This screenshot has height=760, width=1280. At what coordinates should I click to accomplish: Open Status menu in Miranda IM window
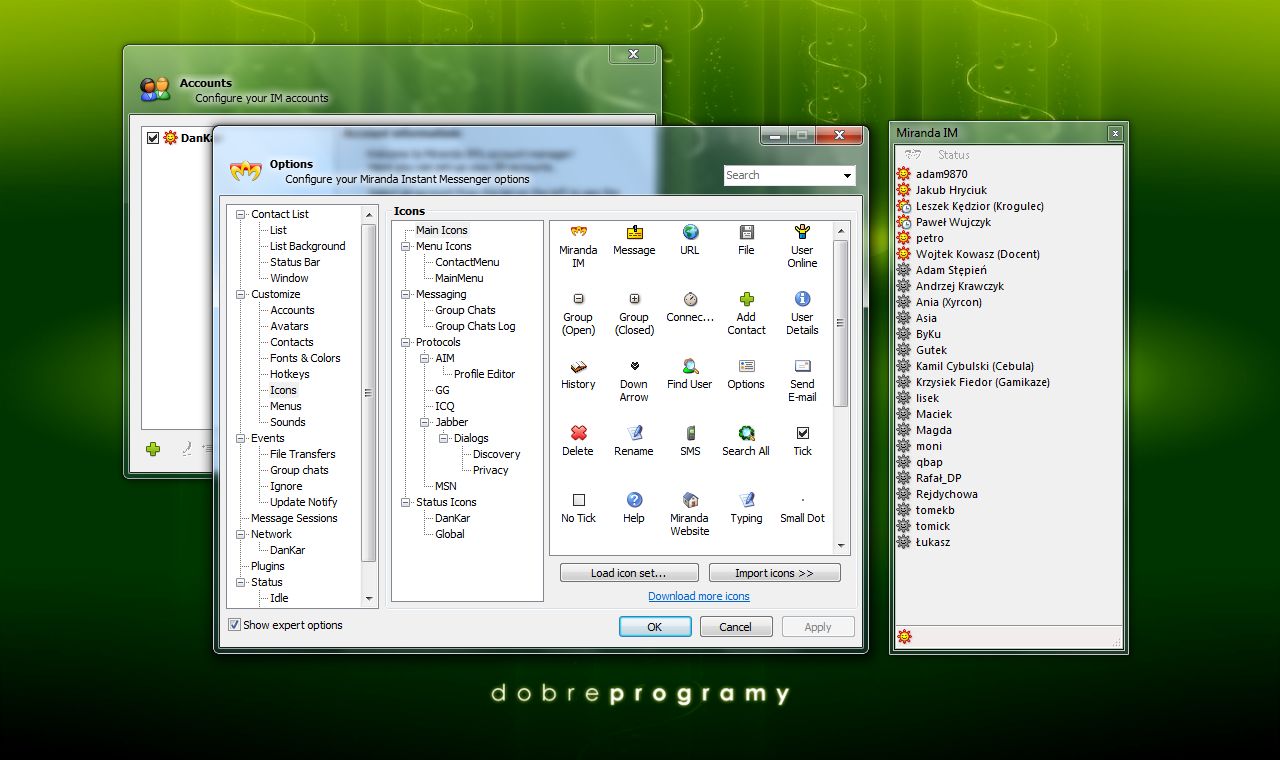954,155
